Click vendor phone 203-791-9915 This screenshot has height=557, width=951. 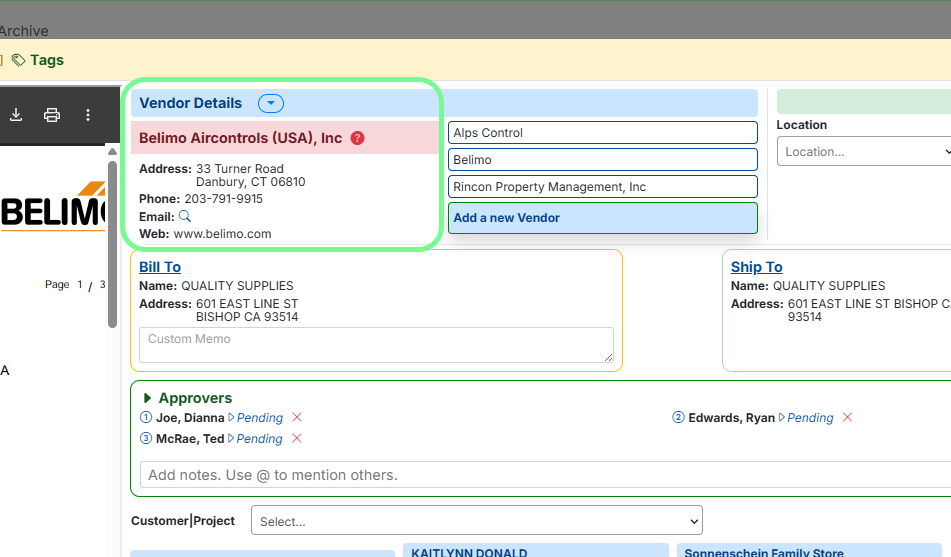[x=224, y=199]
